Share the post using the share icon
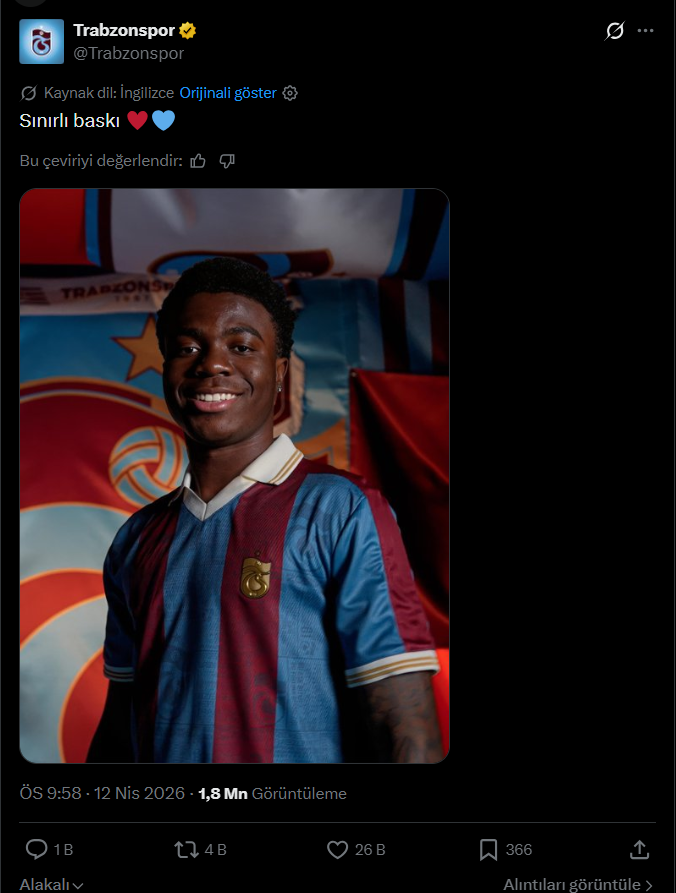This screenshot has height=893, width=676. [639, 850]
